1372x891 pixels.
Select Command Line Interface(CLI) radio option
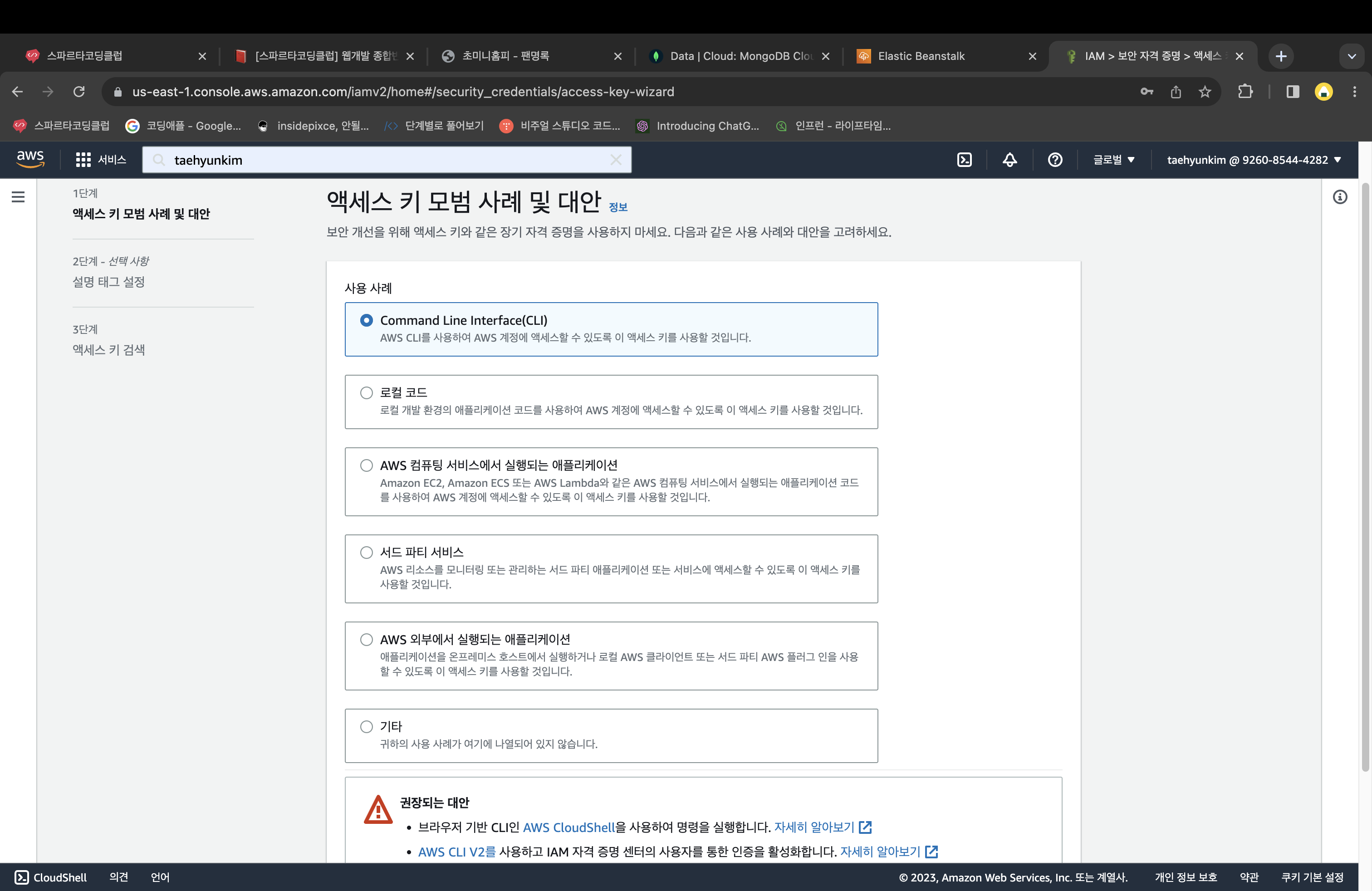coord(366,320)
